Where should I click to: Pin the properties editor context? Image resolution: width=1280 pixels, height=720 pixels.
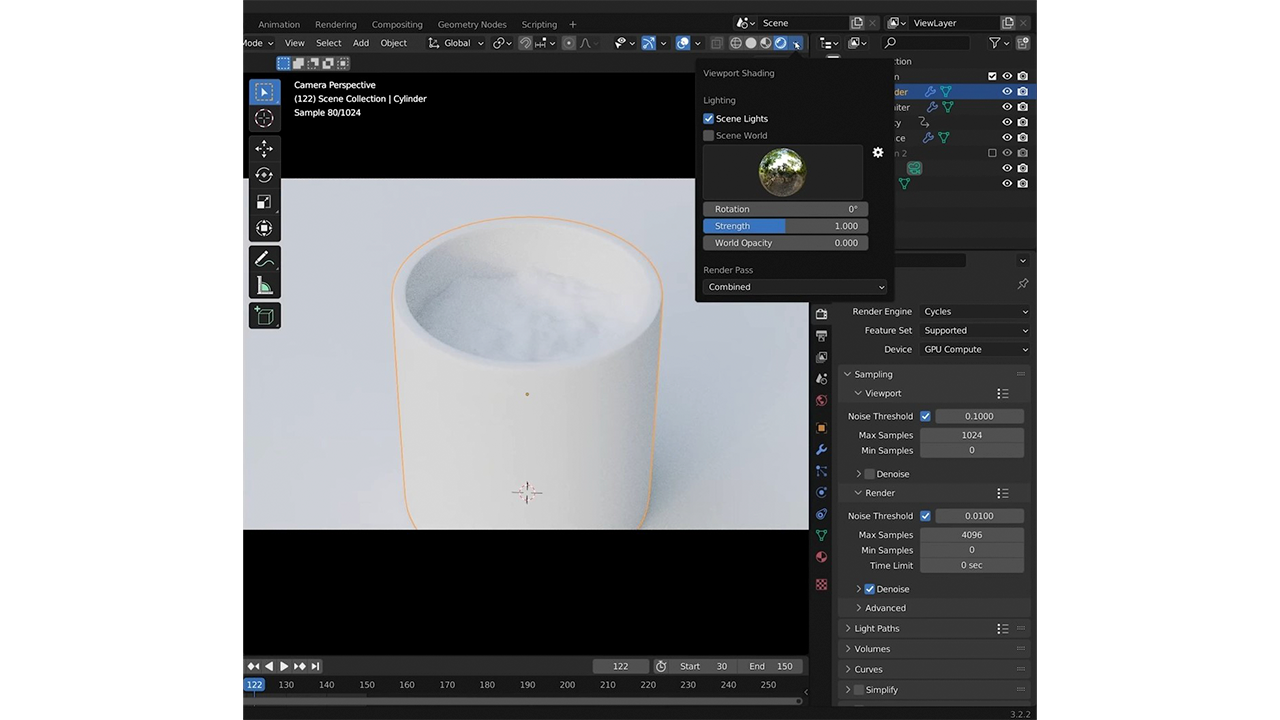(x=1022, y=284)
